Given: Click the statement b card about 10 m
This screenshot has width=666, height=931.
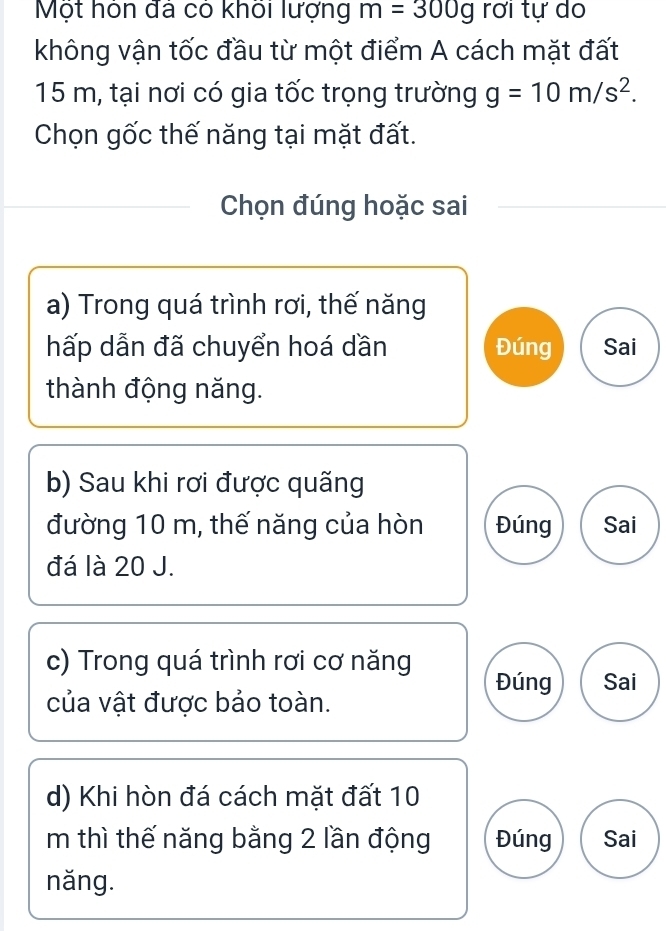Looking at the screenshot, I should (x=248, y=524).
